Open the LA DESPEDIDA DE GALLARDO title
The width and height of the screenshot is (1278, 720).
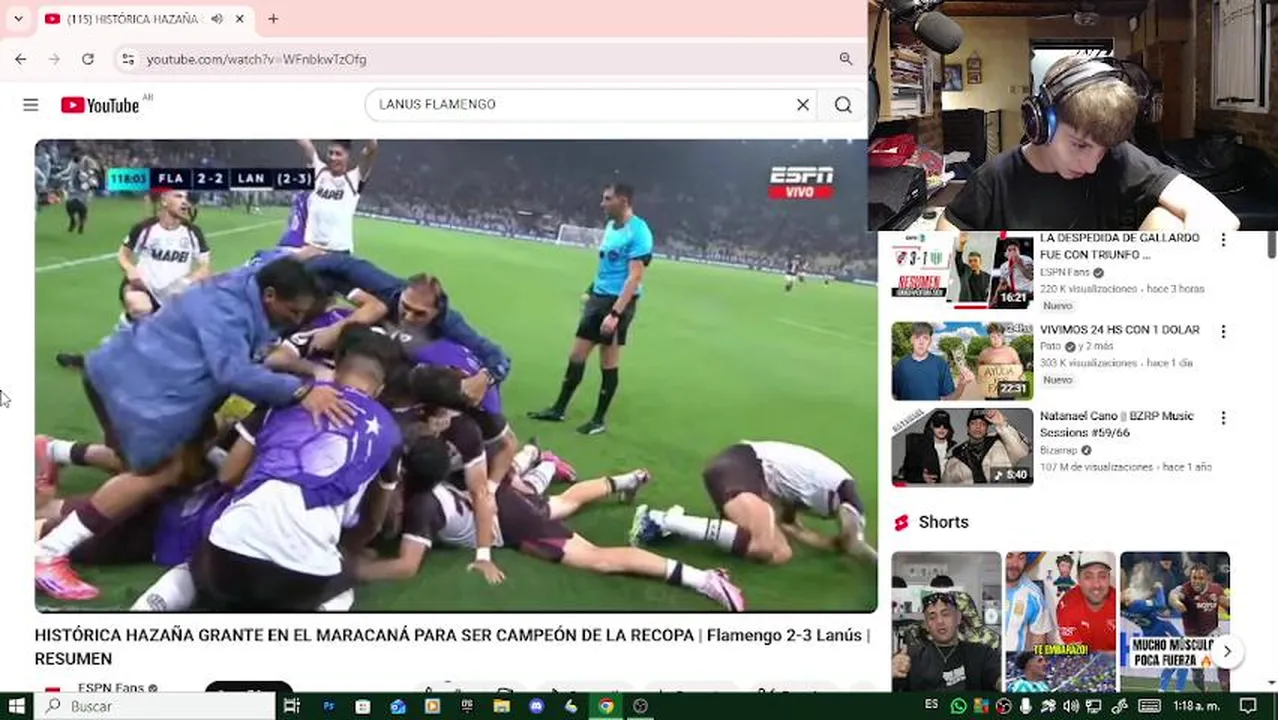(x=1119, y=246)
